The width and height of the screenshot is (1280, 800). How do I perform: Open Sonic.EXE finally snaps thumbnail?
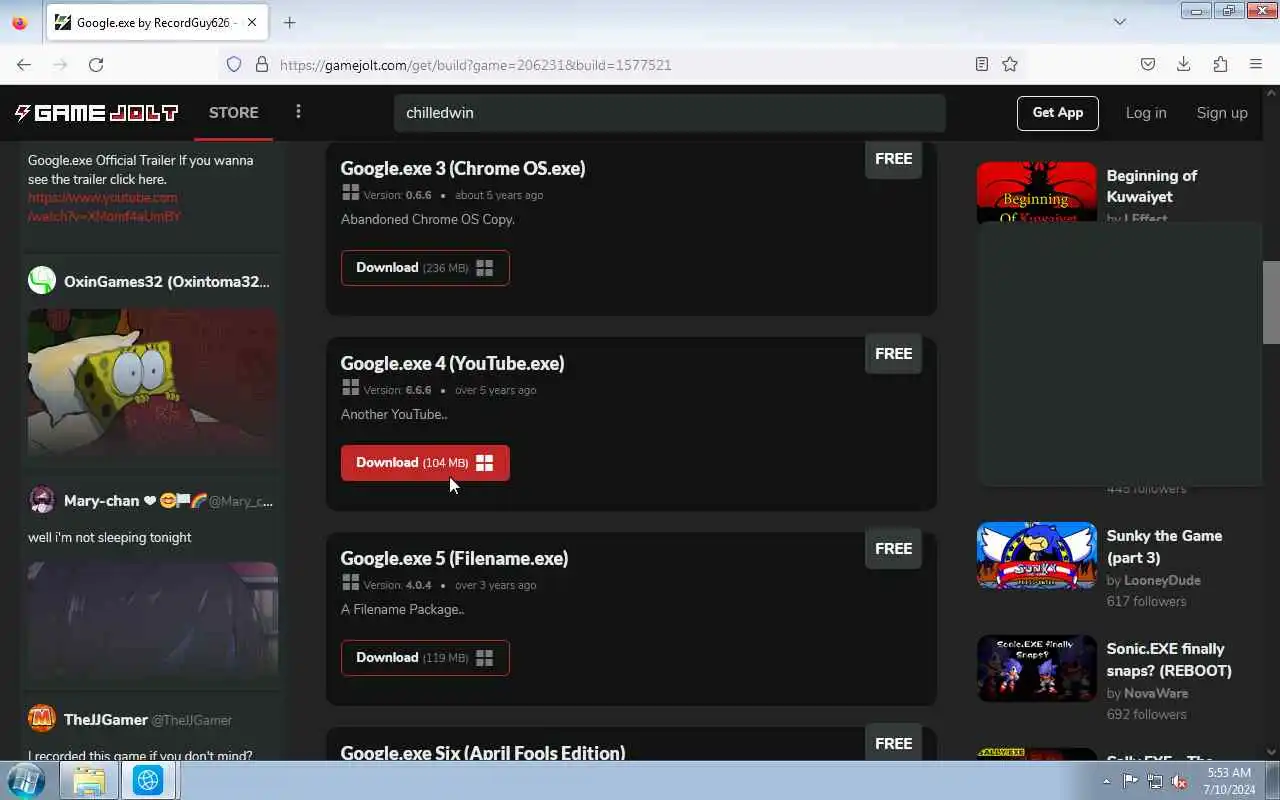coord(1037,669)
